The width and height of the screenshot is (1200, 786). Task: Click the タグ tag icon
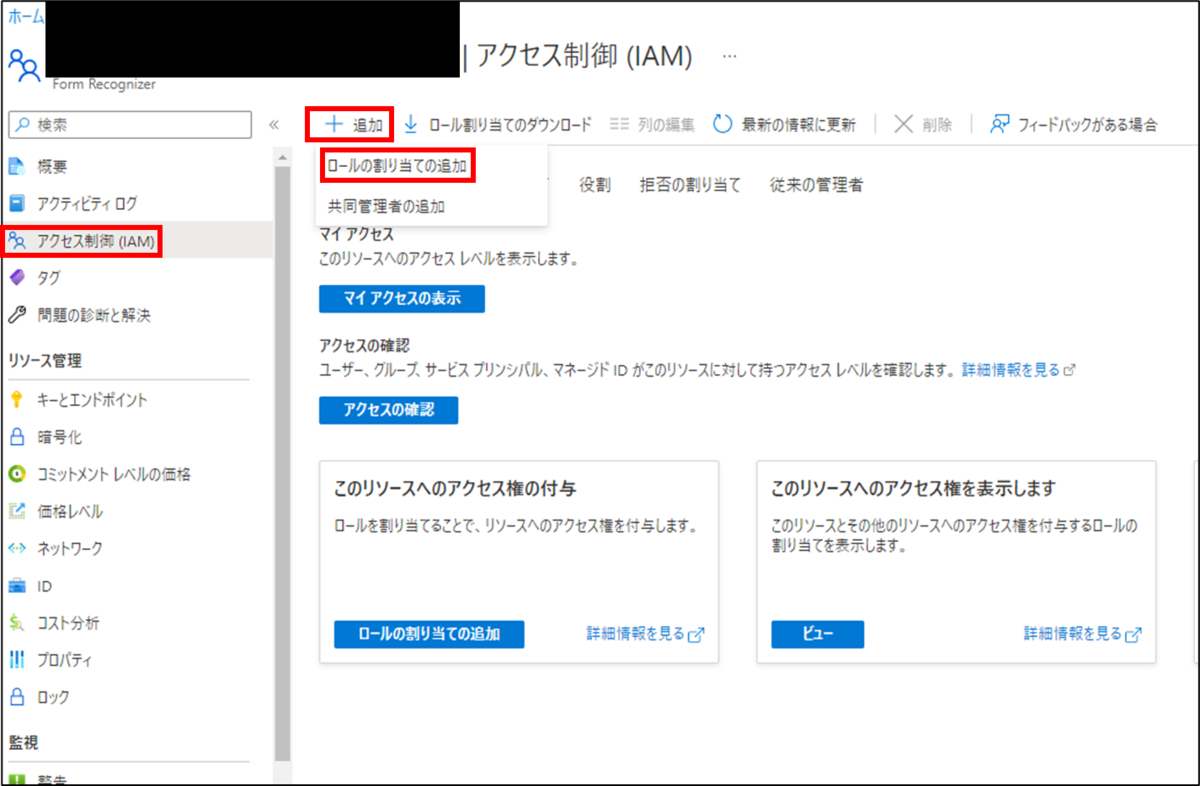(17, 278)
